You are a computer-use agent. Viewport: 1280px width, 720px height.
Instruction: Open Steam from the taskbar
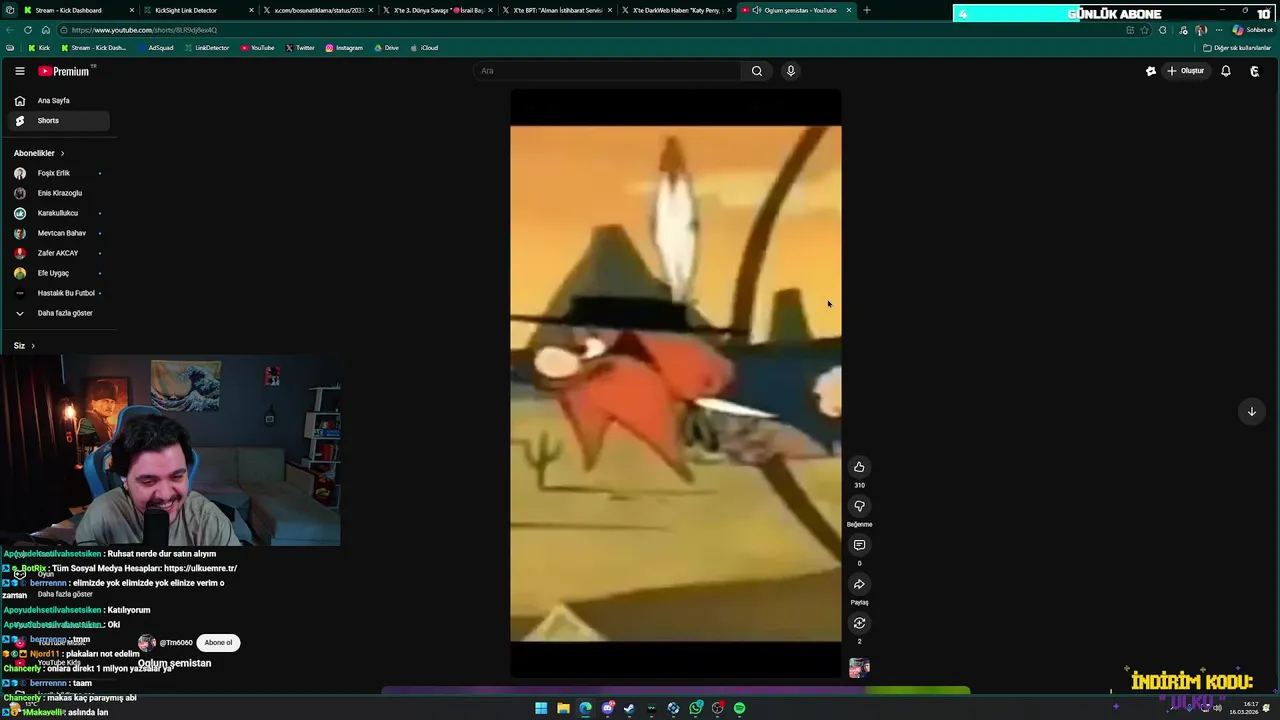click(629, 708)
